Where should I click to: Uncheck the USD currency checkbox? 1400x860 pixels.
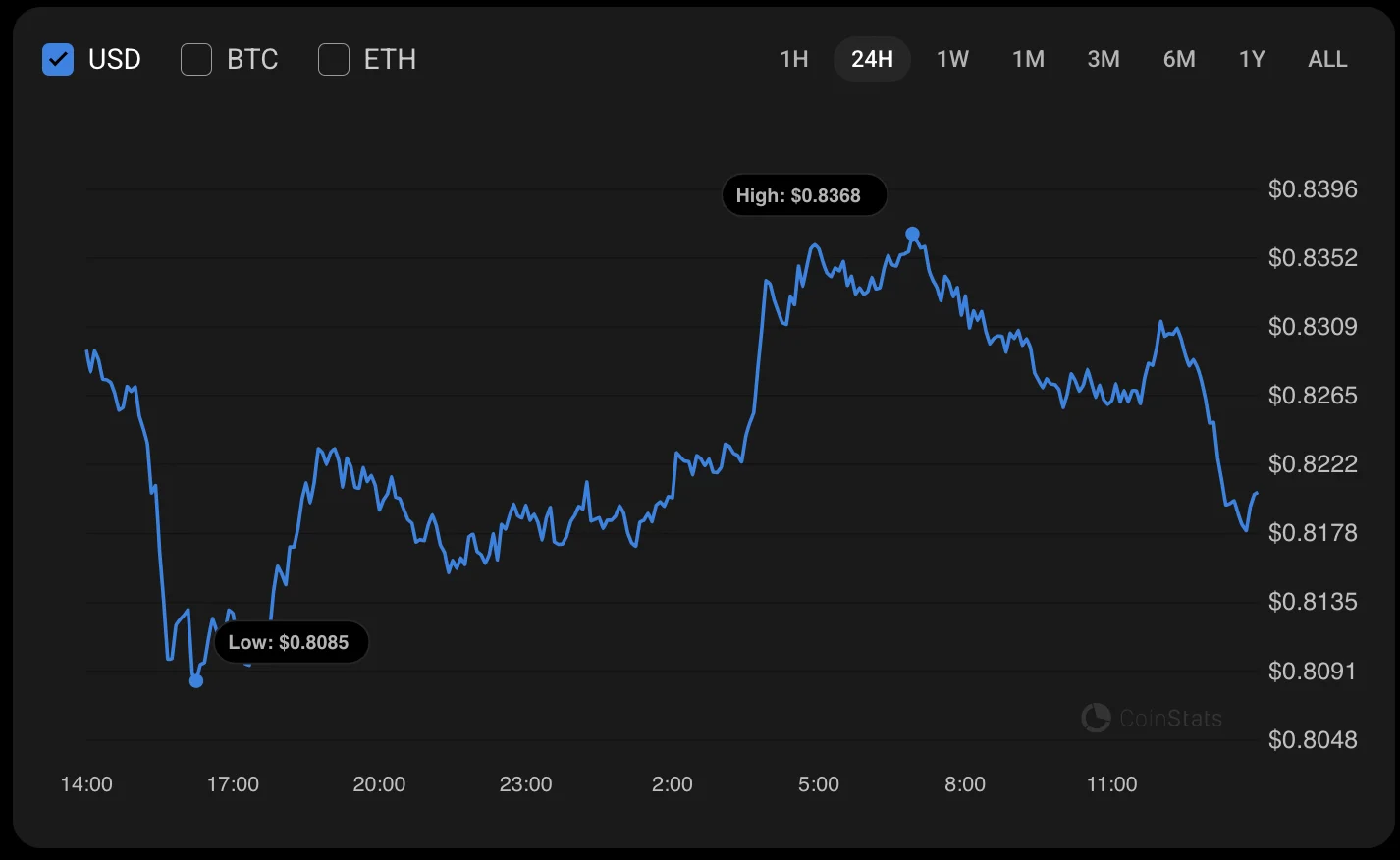pos(58,60)
